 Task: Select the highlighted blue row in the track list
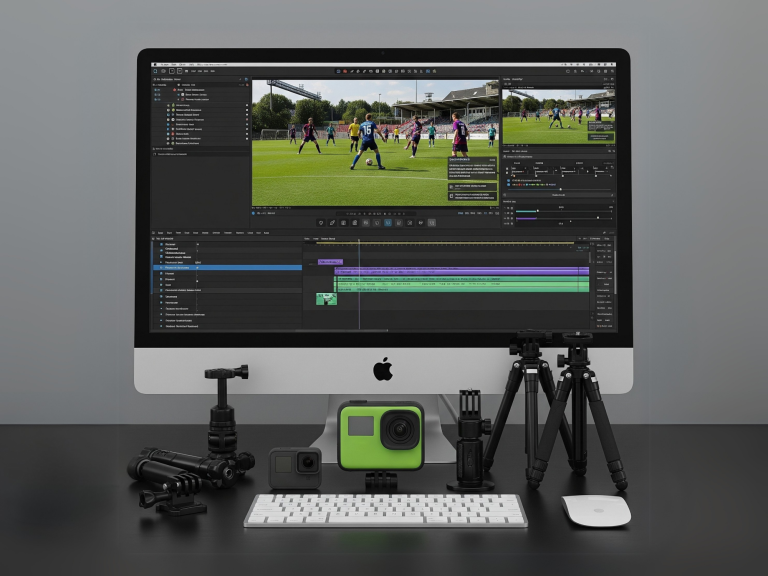click(228, 268)
